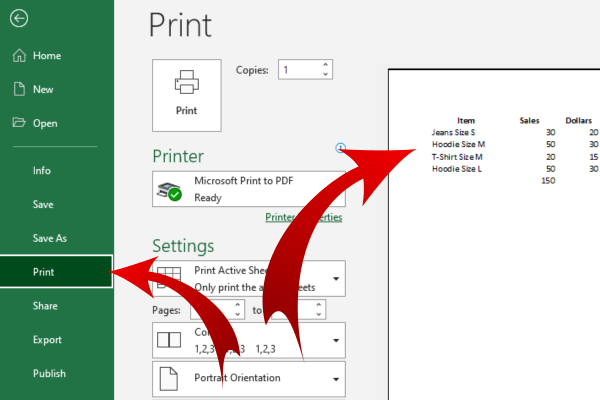The height and width of the screenshot is (400, 600).
Task: Click the 150 sales total in preview
Action: (548, 181)
